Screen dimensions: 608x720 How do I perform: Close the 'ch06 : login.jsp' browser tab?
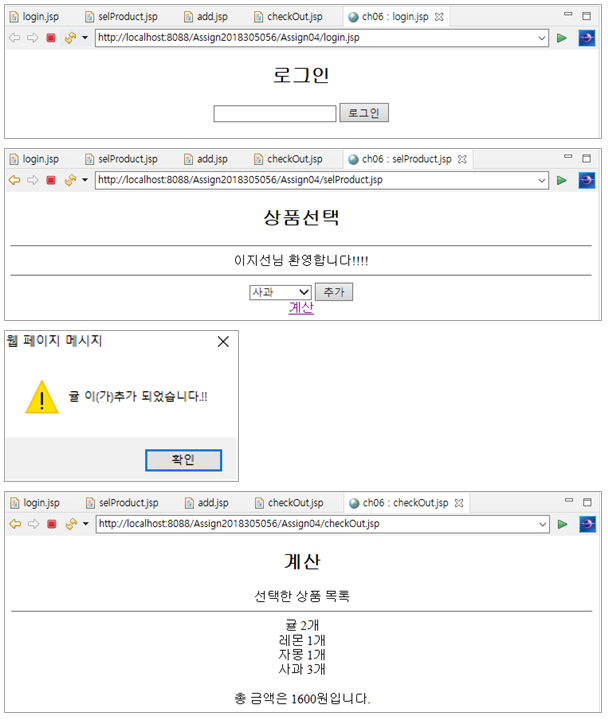point(439,17)
